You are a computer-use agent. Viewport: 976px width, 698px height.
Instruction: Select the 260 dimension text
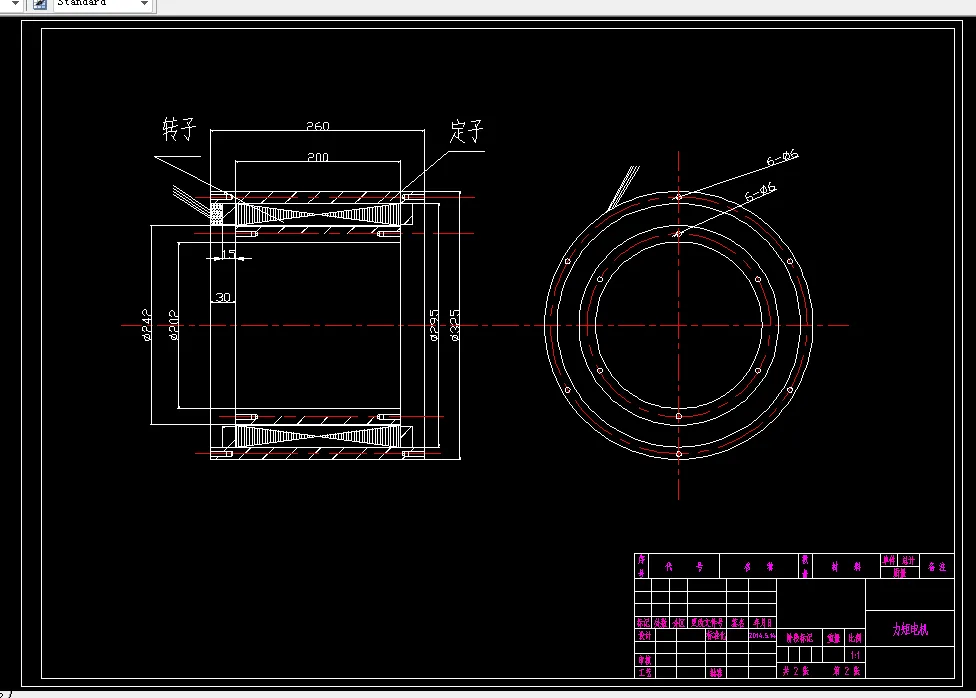317,126
